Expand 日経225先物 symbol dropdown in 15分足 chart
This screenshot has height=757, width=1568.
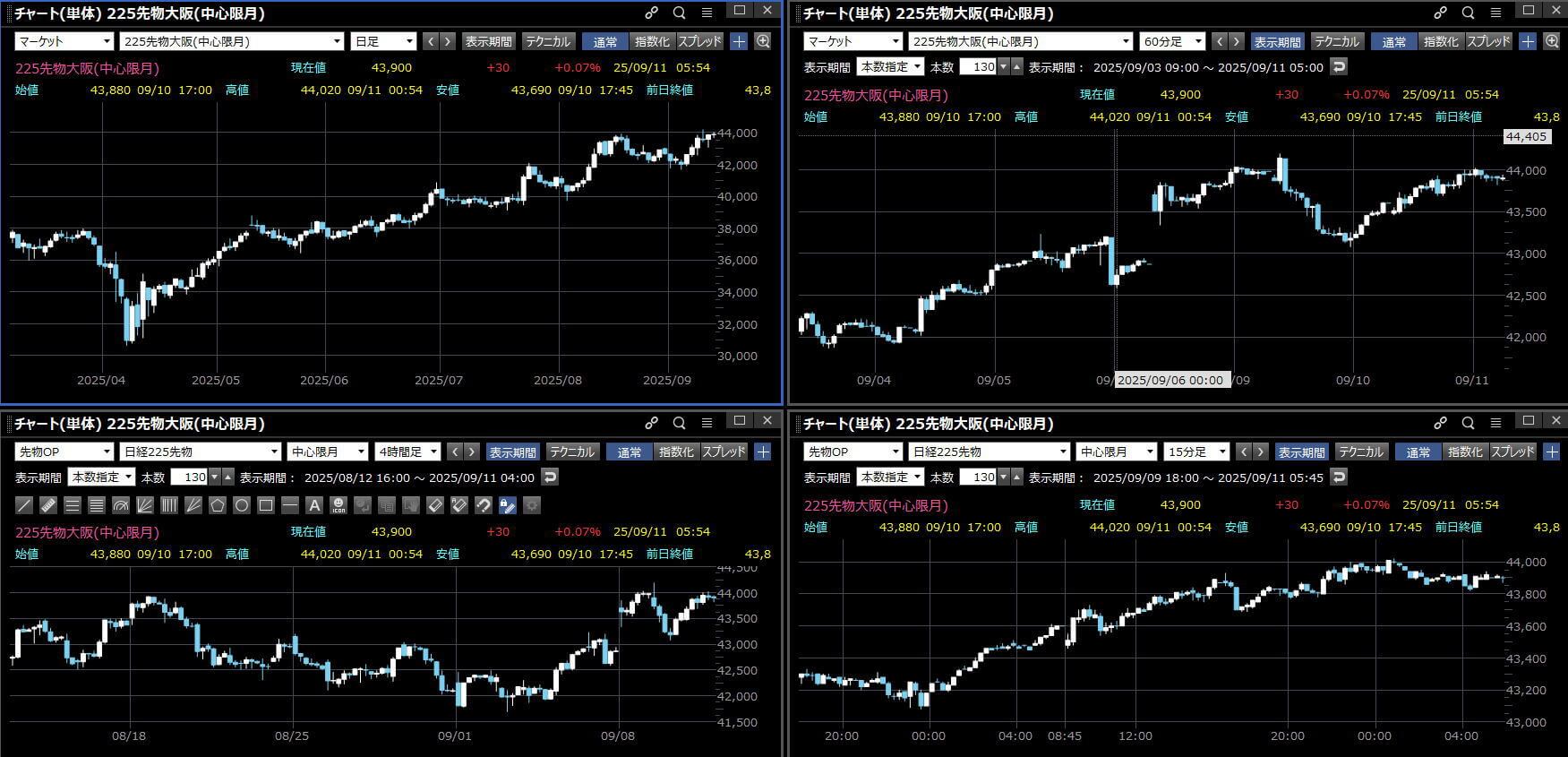point(988,452)
